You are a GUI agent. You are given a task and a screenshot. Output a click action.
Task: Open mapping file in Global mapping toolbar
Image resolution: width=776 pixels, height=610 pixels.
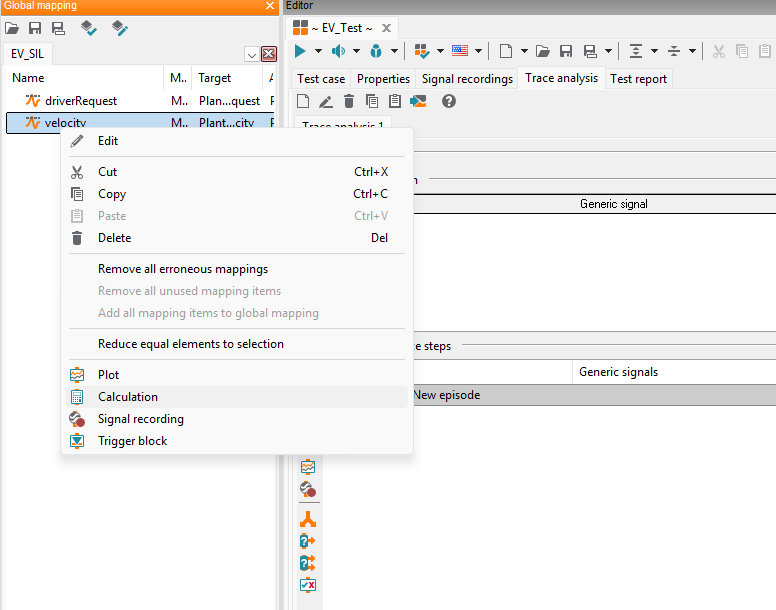[12, 28]
